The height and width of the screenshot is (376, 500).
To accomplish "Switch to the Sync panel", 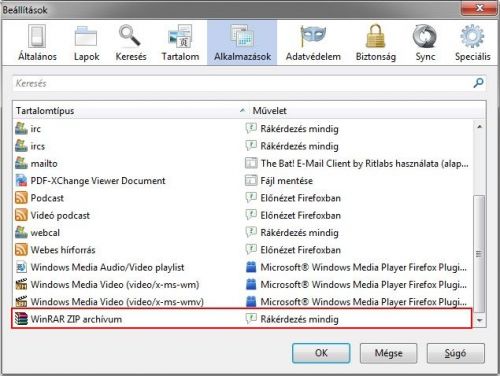I will click(x=425, y=43).
